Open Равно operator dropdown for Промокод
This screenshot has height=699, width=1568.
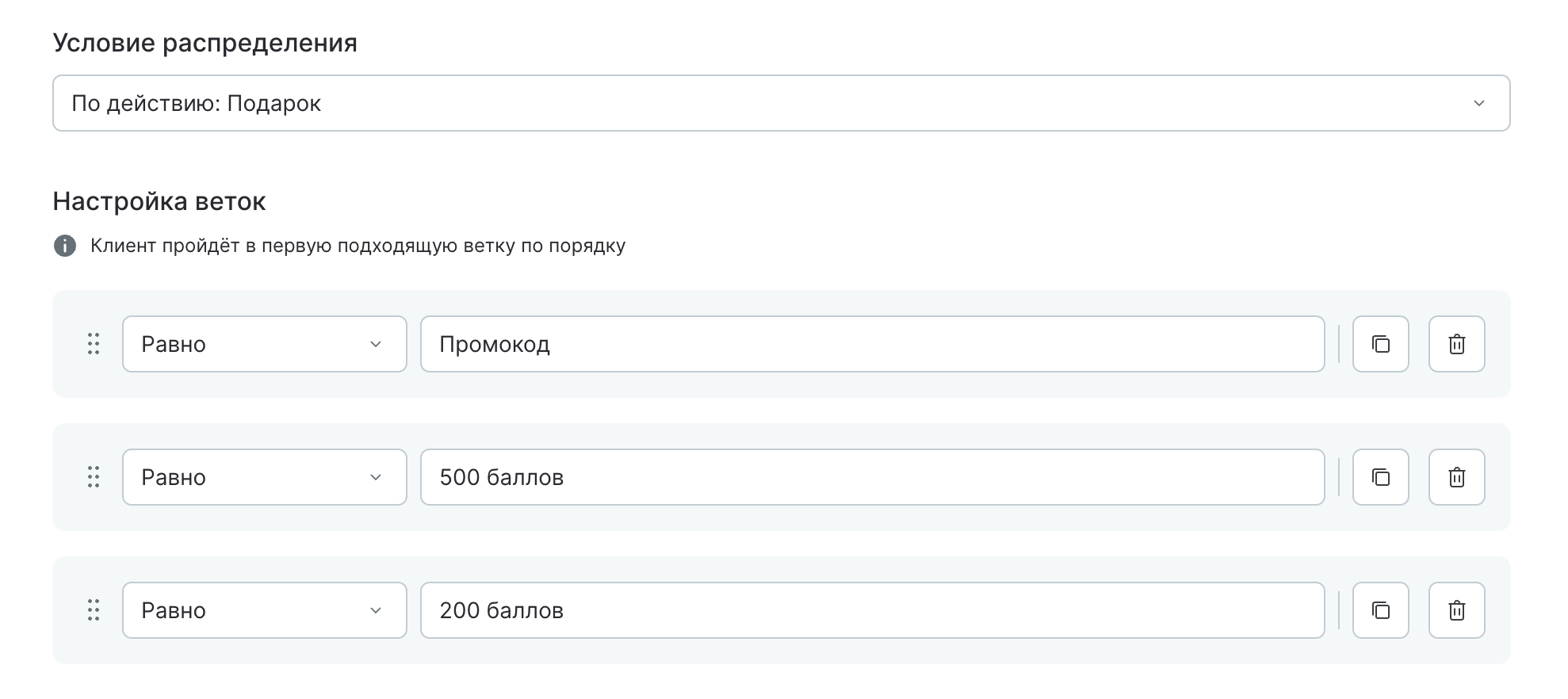[x=264, y=344]
